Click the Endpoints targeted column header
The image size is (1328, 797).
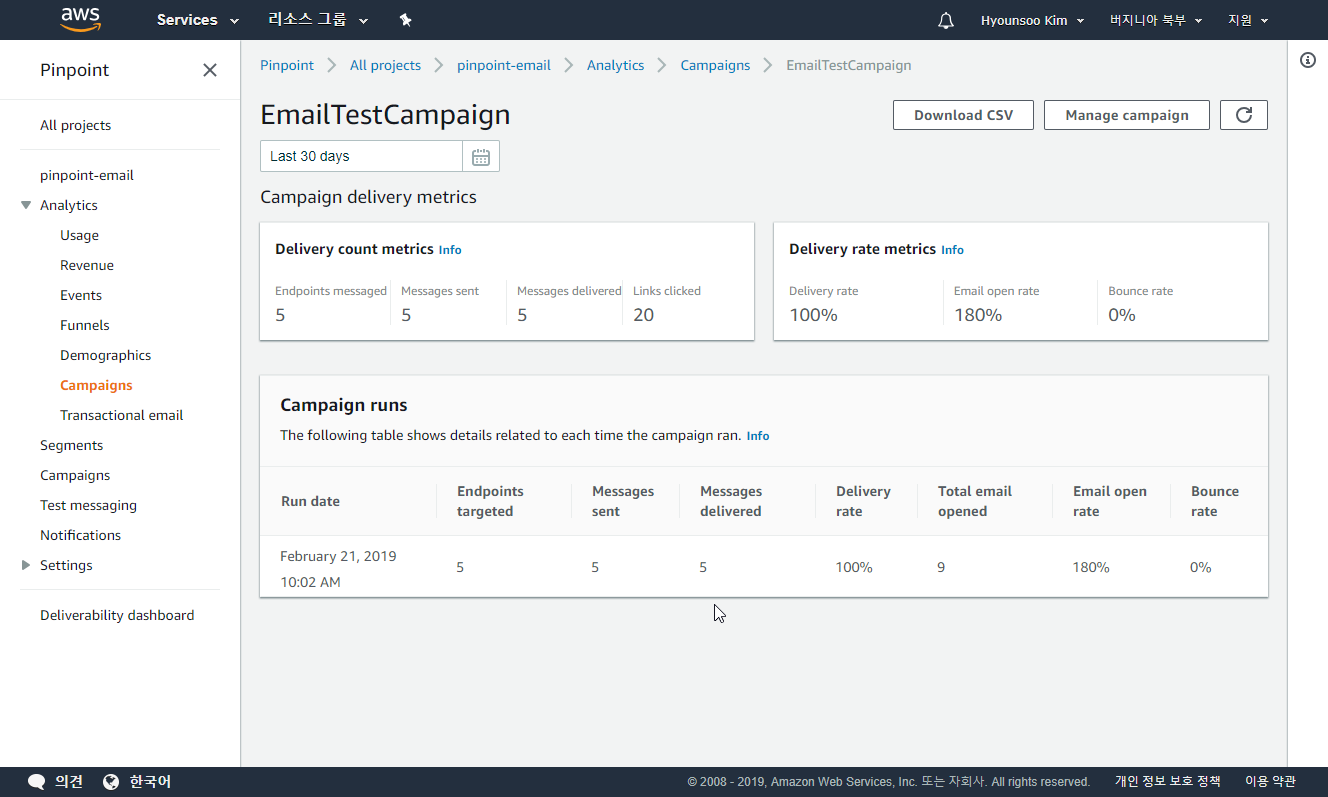coord(490,501)
